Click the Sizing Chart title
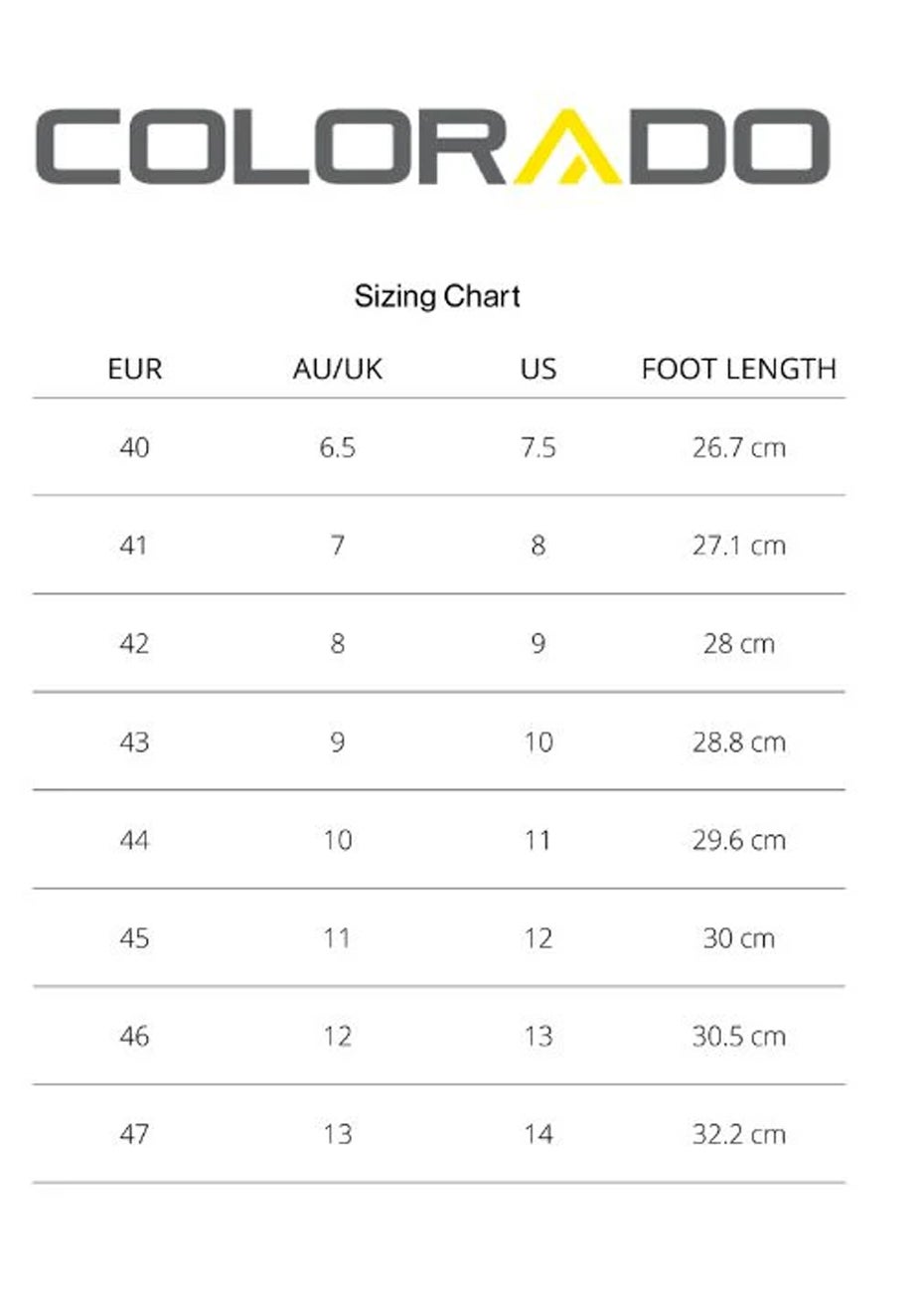Screen dimensions: 924x1312 coord(437,296)
